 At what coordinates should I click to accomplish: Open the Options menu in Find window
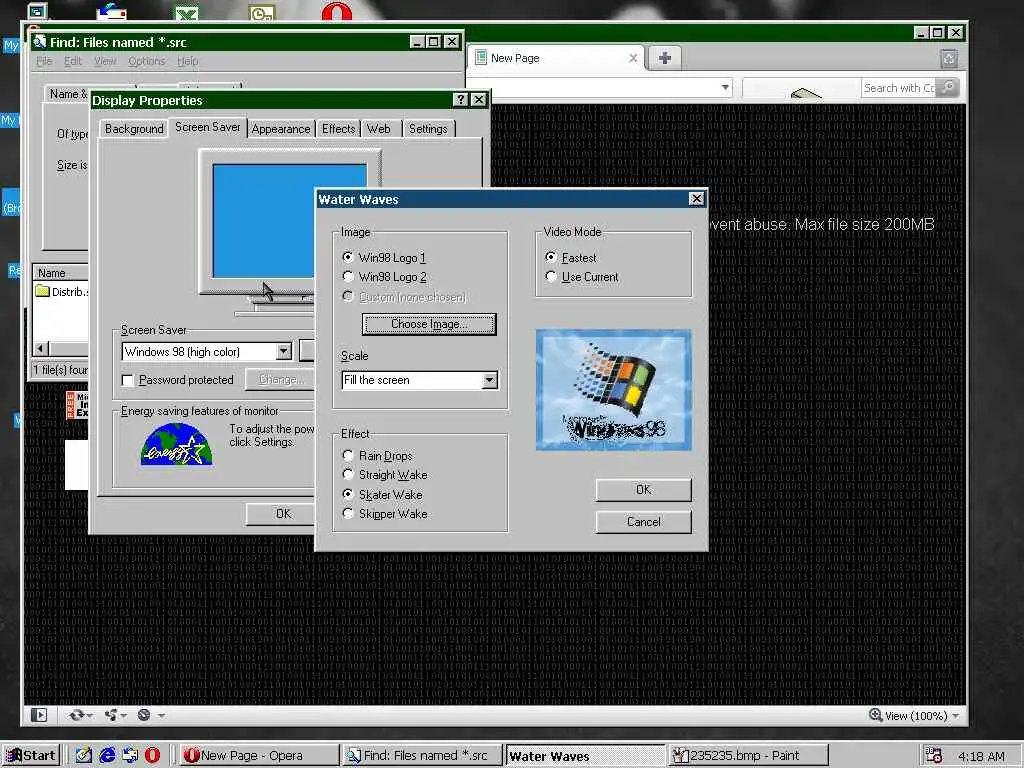[146, 61]
